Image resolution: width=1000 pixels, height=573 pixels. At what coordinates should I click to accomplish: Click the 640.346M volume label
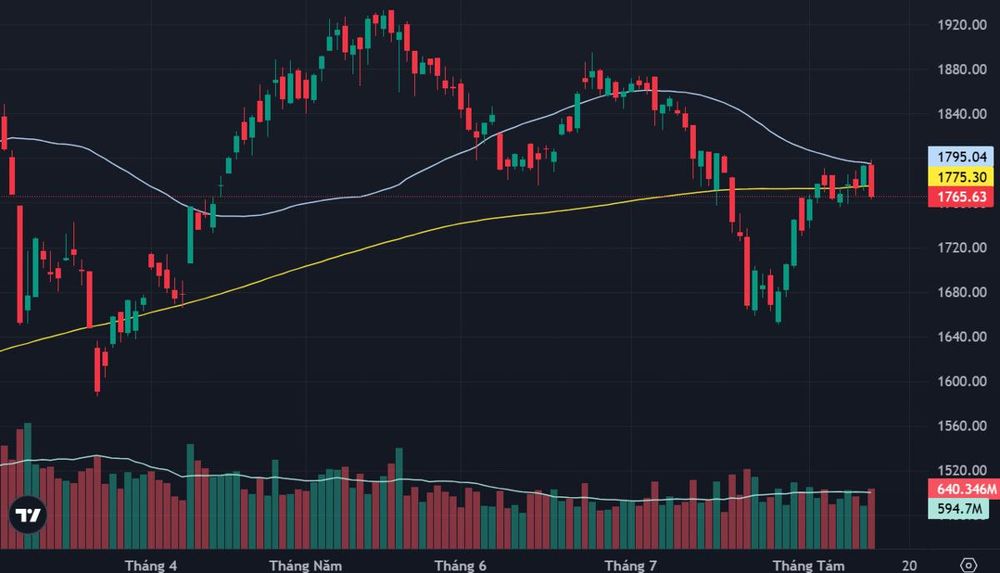pyautogui.click(x=966, y=489)
